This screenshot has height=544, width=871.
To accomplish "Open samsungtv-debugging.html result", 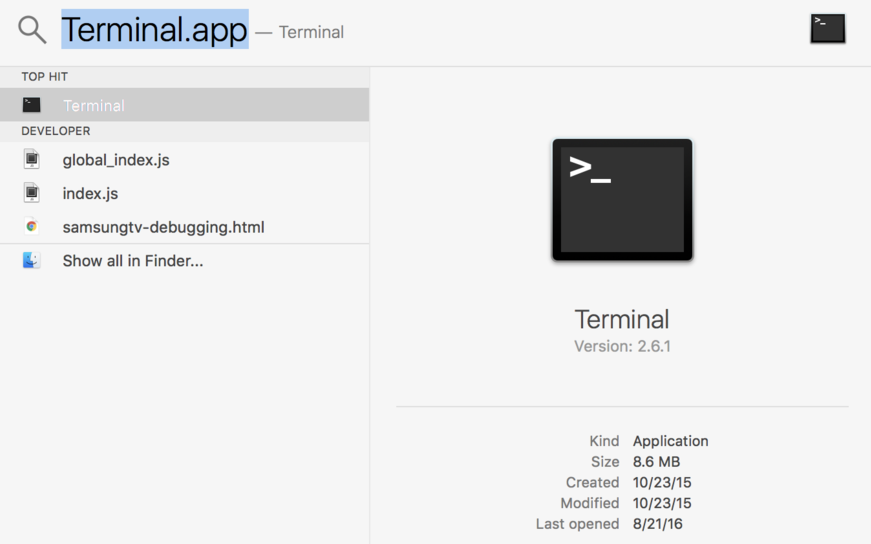I will (x=184, y=227).
